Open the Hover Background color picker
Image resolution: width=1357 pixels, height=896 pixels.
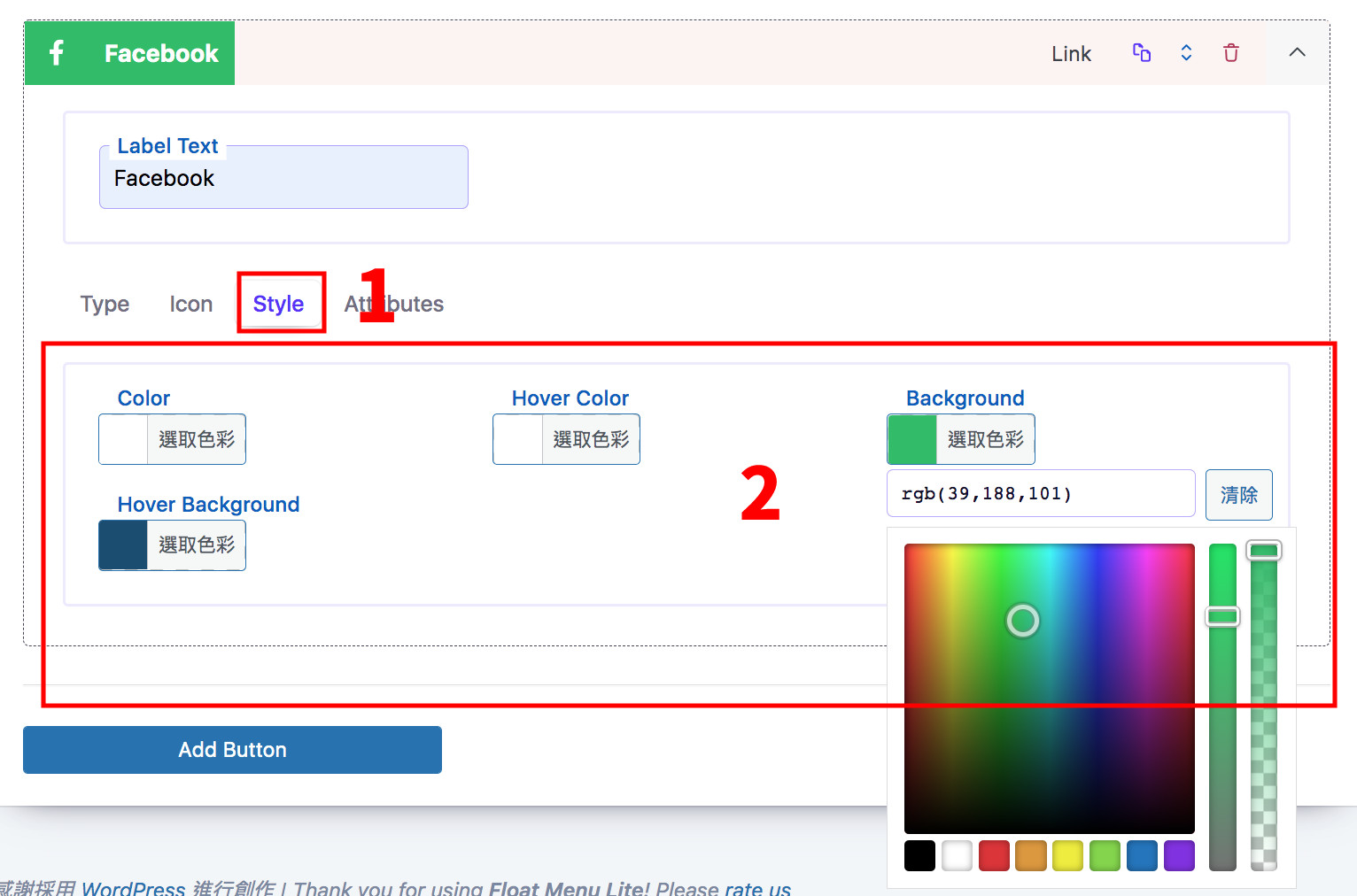pos(172,545)
